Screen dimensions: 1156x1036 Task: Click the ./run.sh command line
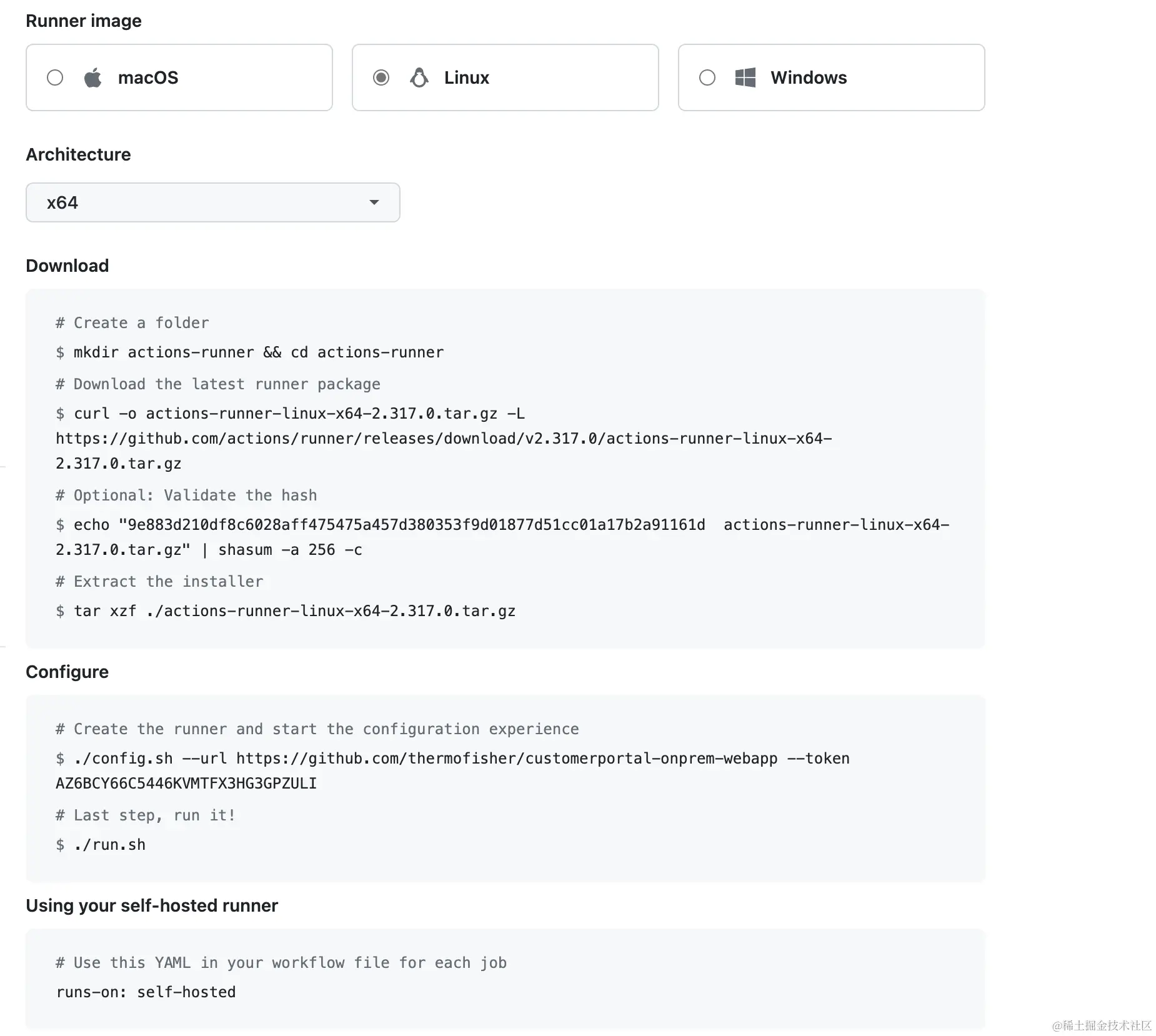click(x=109, y=845)
